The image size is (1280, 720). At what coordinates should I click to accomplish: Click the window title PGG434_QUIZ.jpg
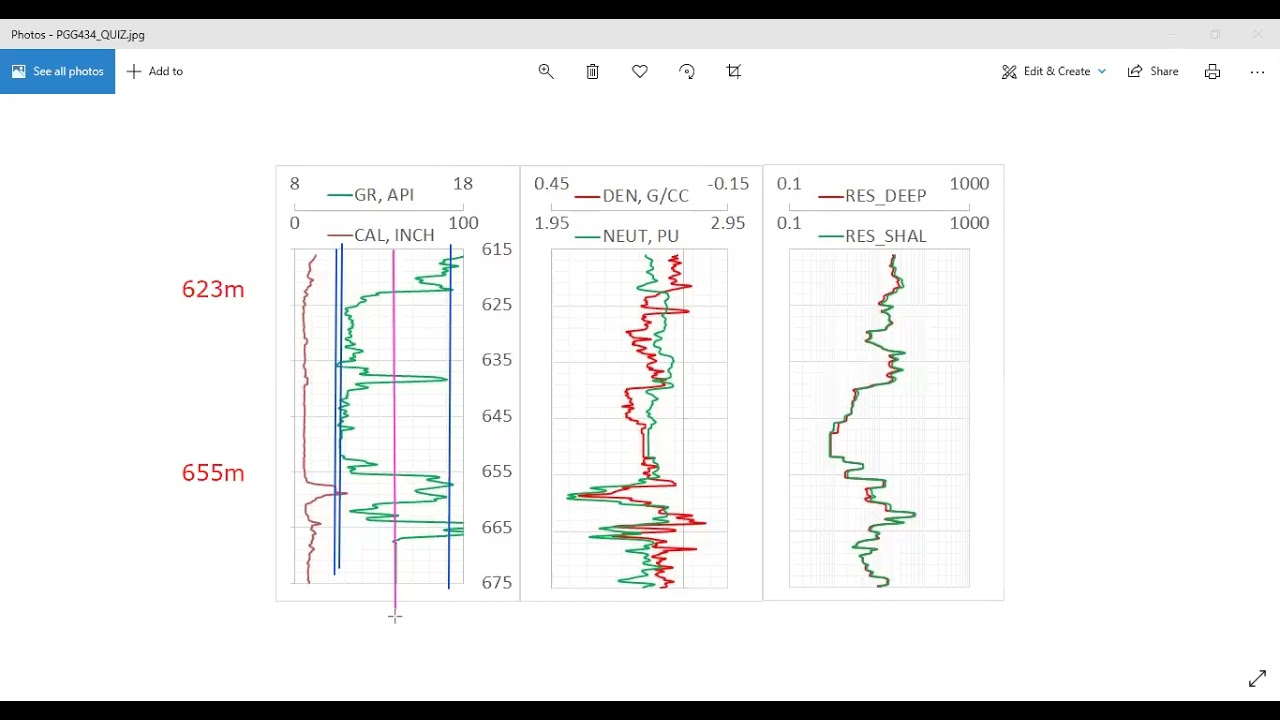pyautogui.click(x=78, y=34)
